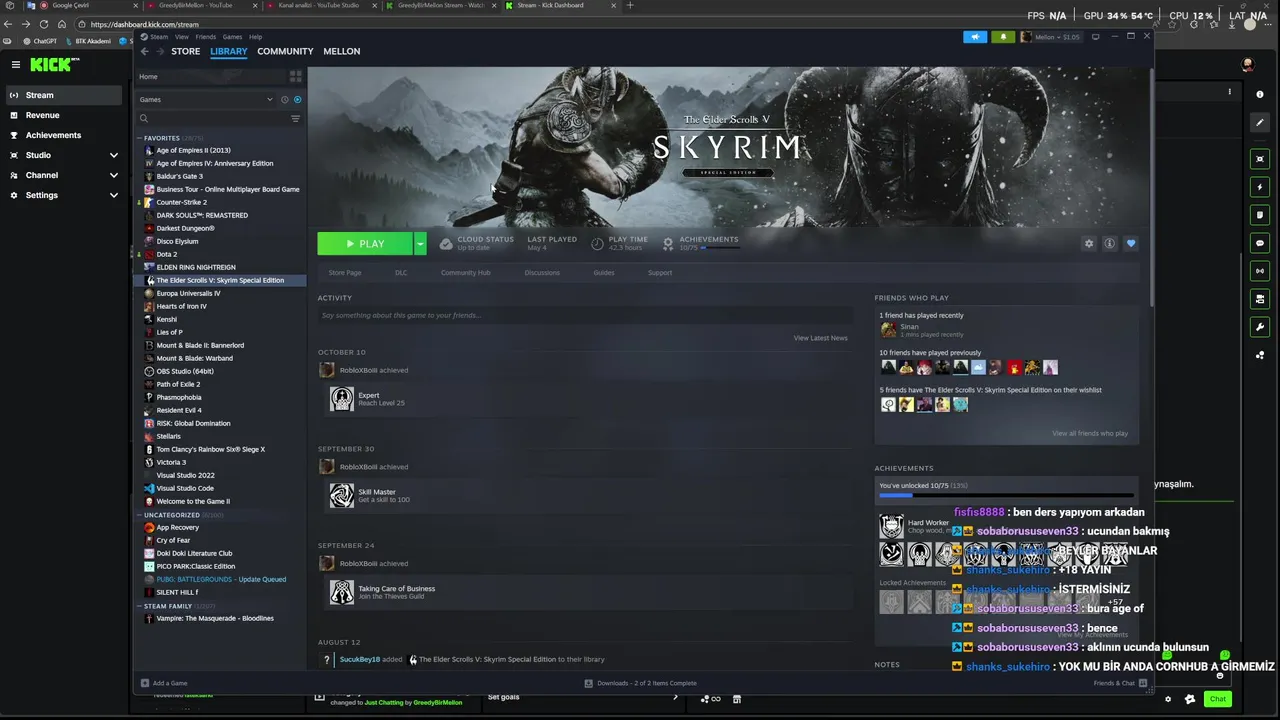Open the View menu in Steam
This screenshot has height=720, width=1280.
pyautogui.click(x=181, y=37)
